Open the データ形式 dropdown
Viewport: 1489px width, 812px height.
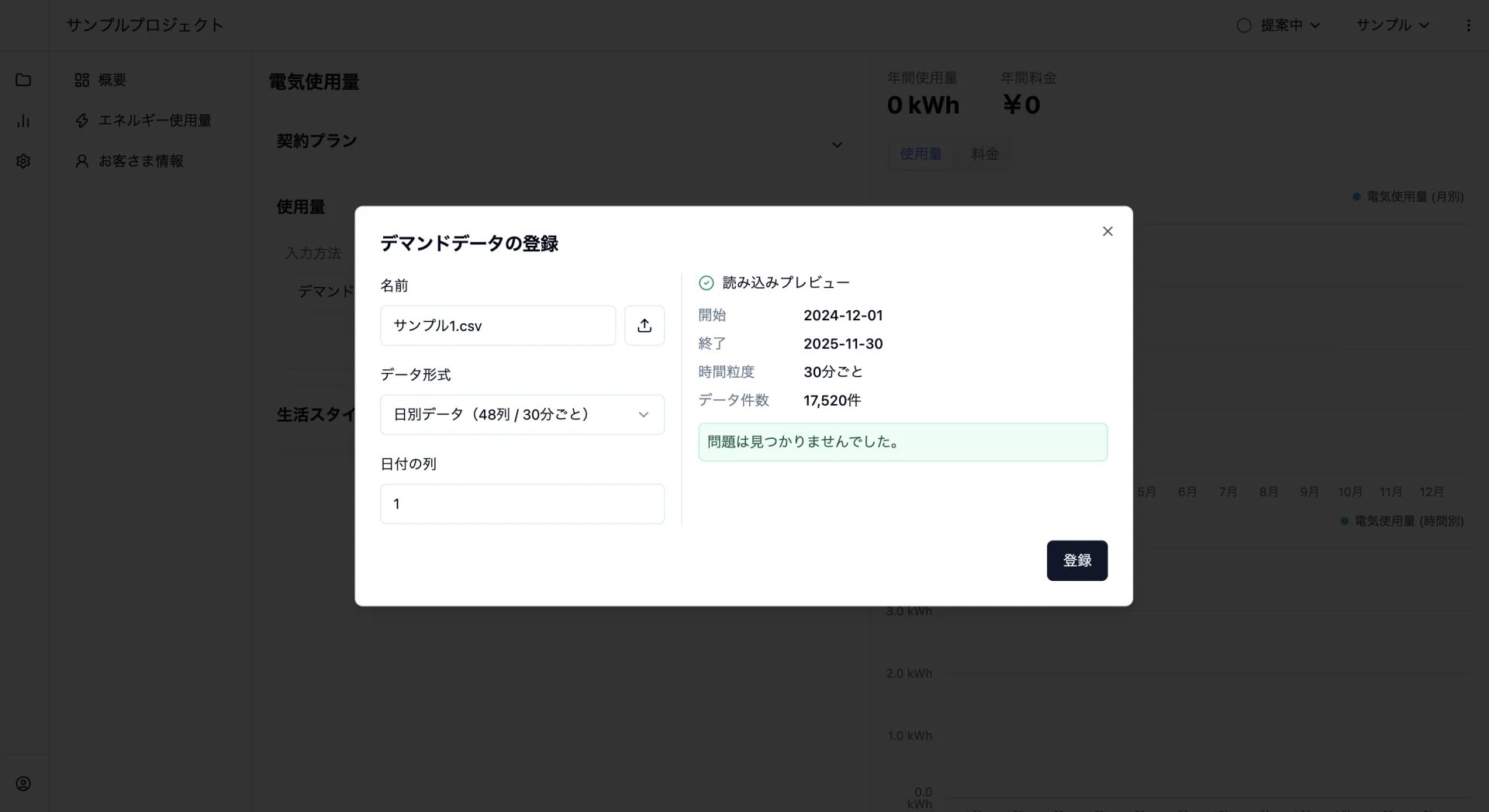[x=522, y=415]
